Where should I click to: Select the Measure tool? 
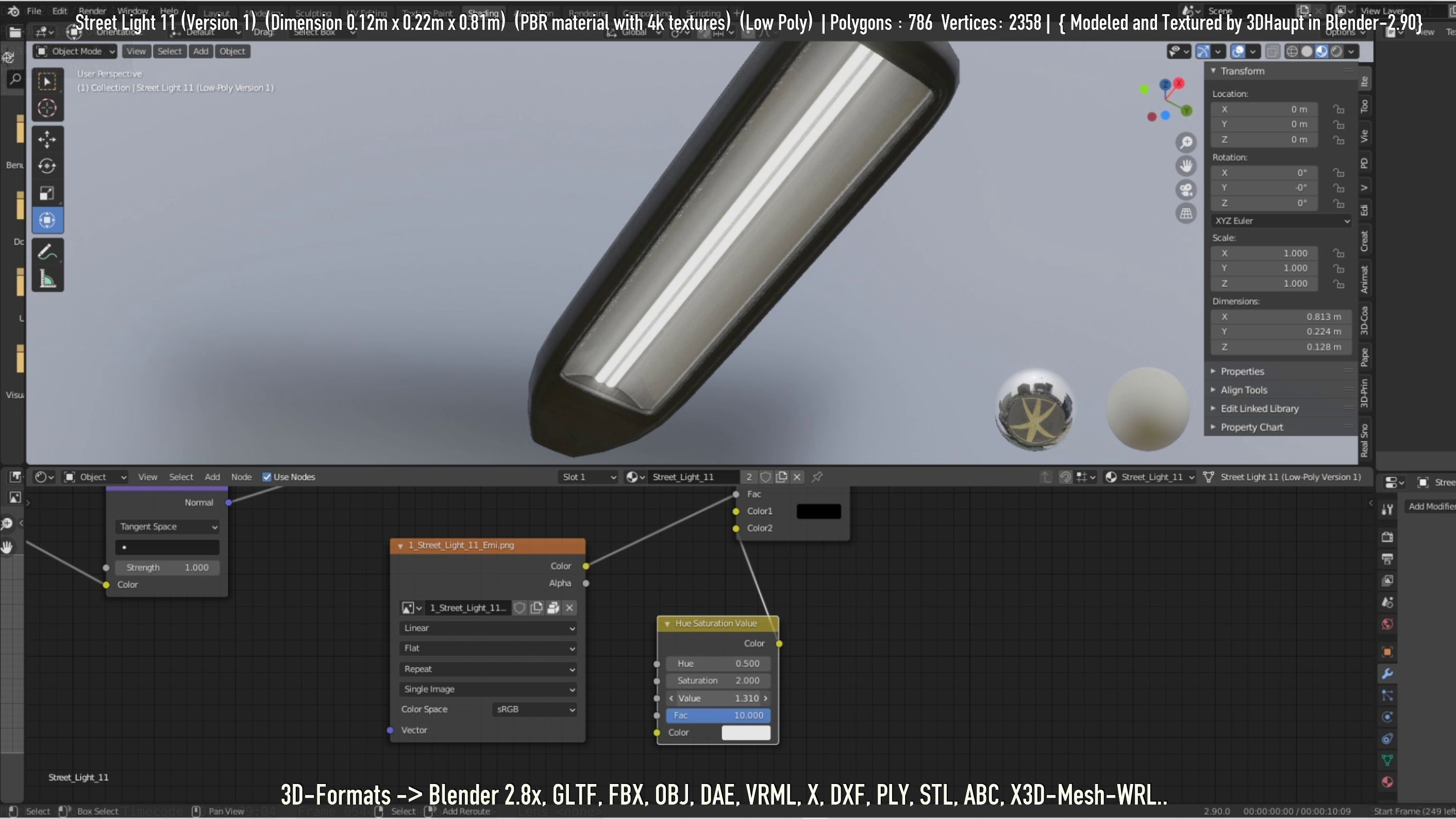pos(47,279)
